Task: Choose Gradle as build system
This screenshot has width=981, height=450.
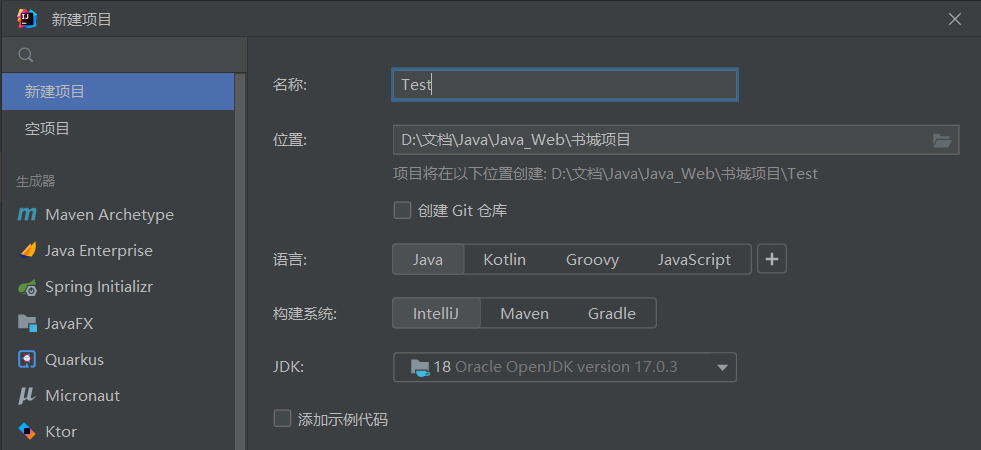Action: 611,313
